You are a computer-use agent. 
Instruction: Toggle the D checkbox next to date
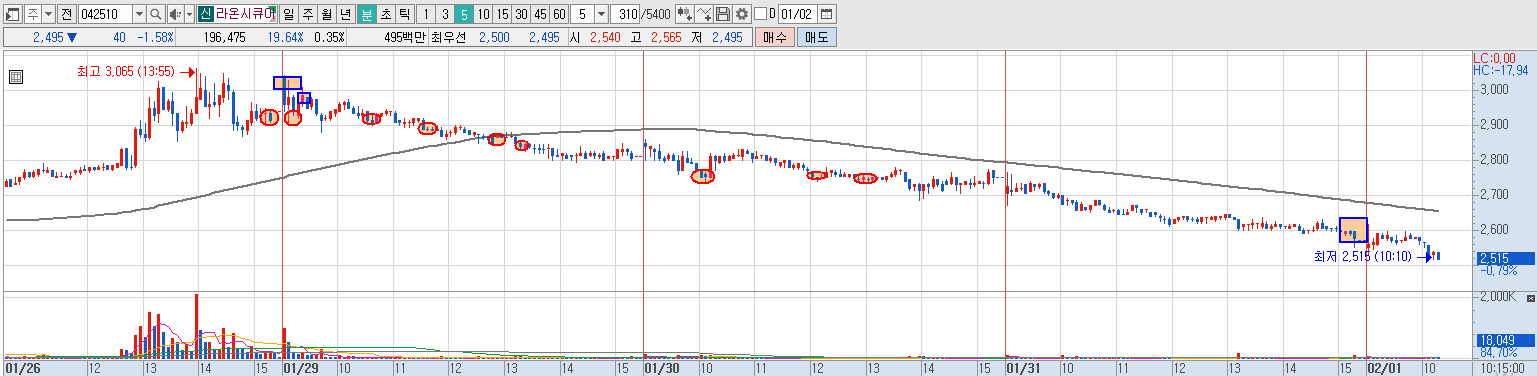click(760, 15)
